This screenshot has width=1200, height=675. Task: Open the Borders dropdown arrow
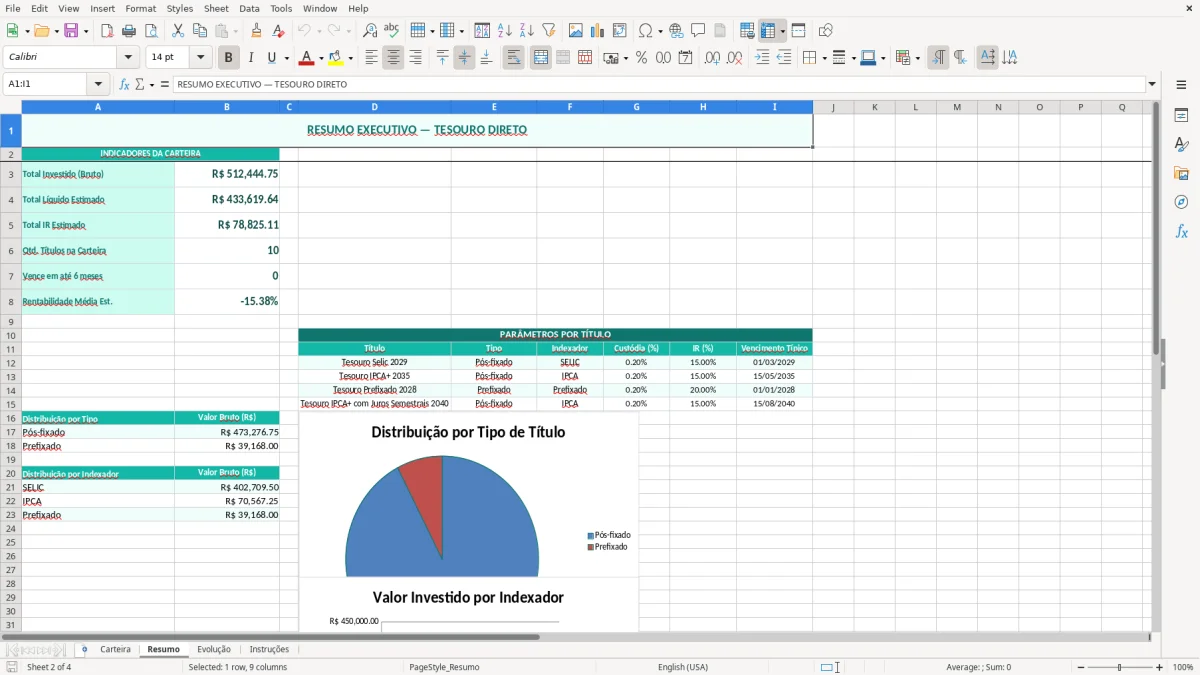click(824, 58)
